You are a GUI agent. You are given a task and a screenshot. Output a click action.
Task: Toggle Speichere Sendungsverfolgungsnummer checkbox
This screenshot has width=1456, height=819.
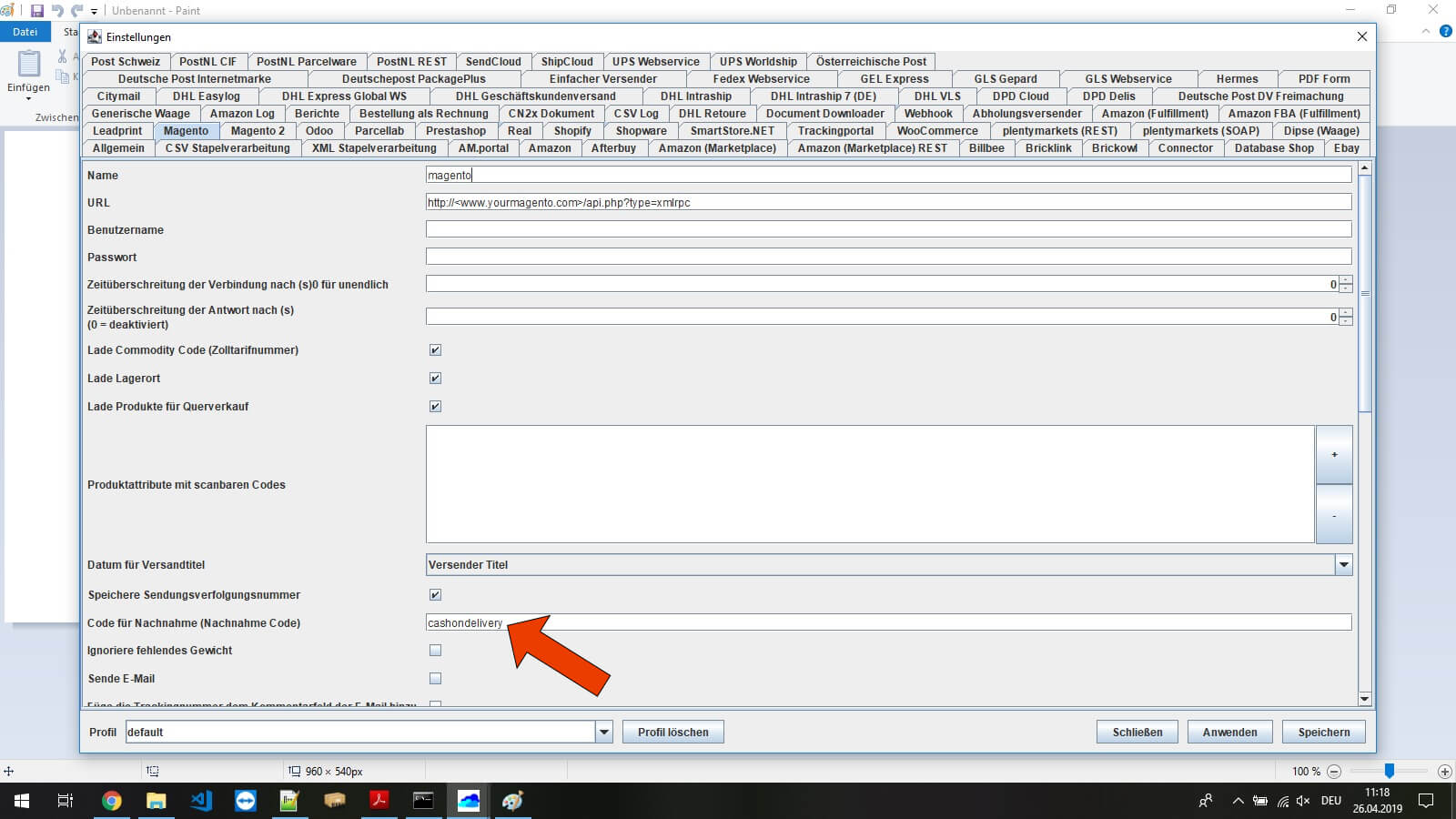(x=435, y=595)
